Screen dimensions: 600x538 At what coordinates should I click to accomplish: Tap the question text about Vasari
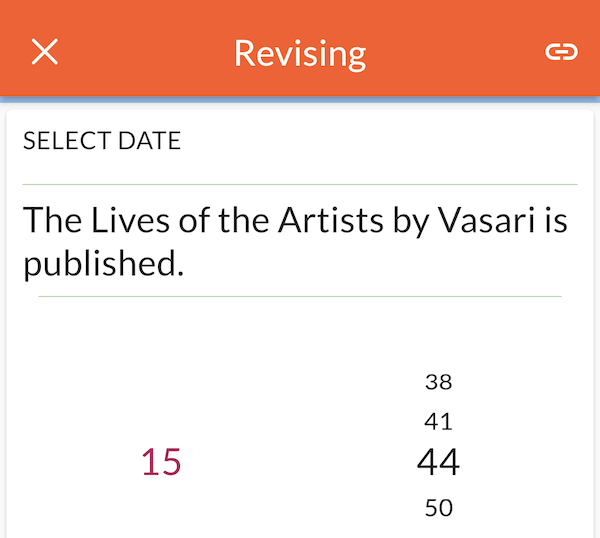pos(295,241)
